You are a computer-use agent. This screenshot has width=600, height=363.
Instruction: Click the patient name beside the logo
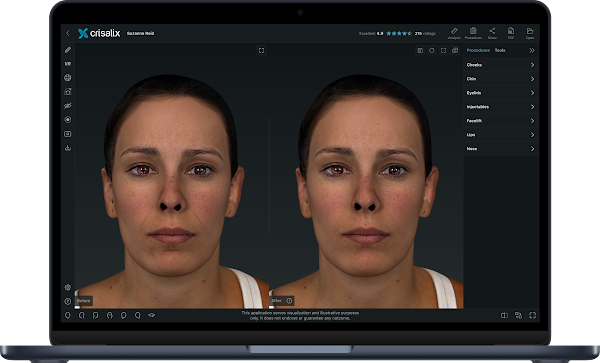pos(140,34)
